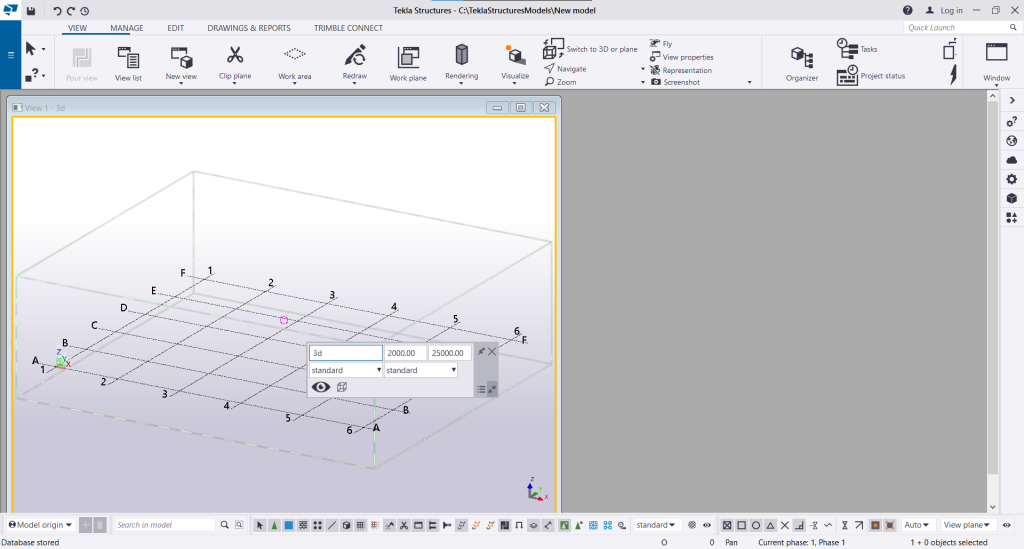This screenshot has height=549, width=1024.
Task: Expand the Rendering dropdown
Action: click(x=461, y=84)
